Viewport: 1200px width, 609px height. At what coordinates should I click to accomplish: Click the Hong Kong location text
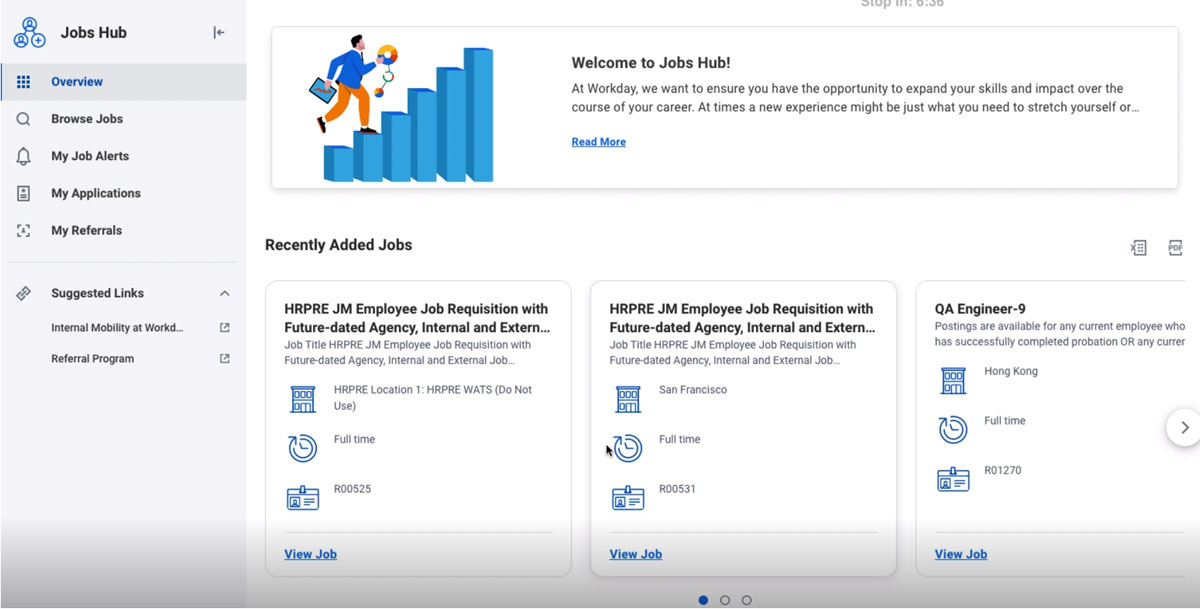point(1011,371)
